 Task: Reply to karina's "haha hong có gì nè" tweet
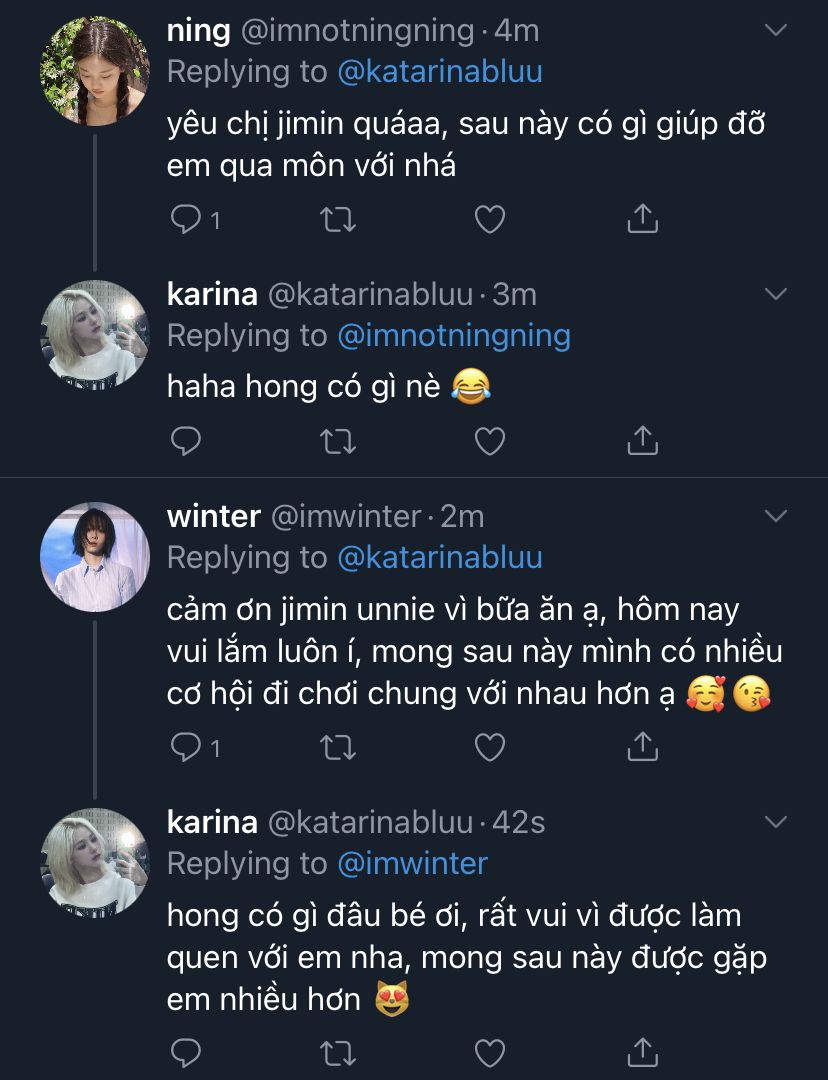pos(187,440)
